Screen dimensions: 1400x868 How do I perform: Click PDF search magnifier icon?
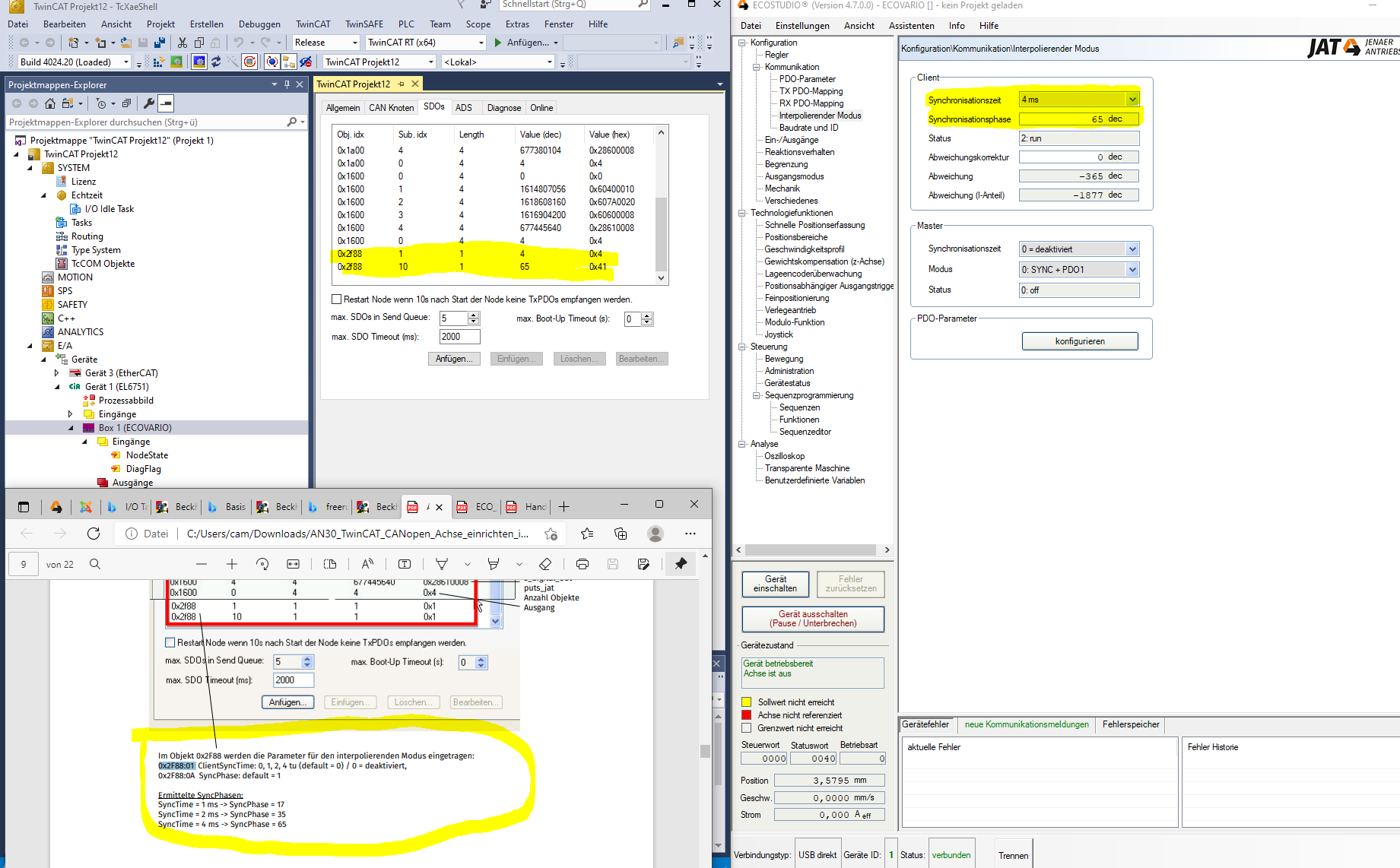click(x=95, y=564)
